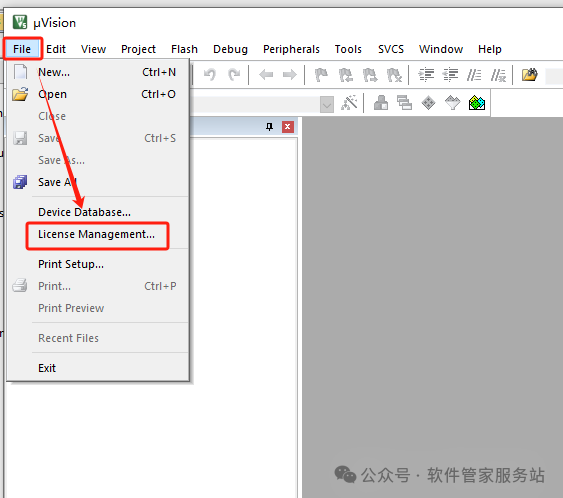Screen dimensions: 563x498
Task: Choose New... from the File menu
Action: click(x=98, y=72)
